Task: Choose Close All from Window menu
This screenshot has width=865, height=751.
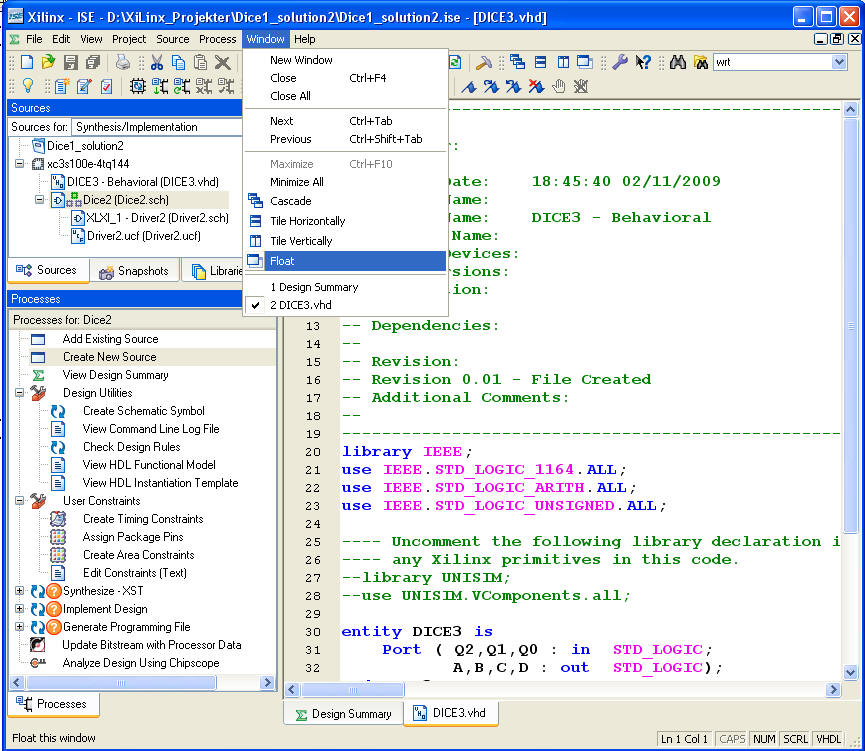Action: click(x=345, y=96)
